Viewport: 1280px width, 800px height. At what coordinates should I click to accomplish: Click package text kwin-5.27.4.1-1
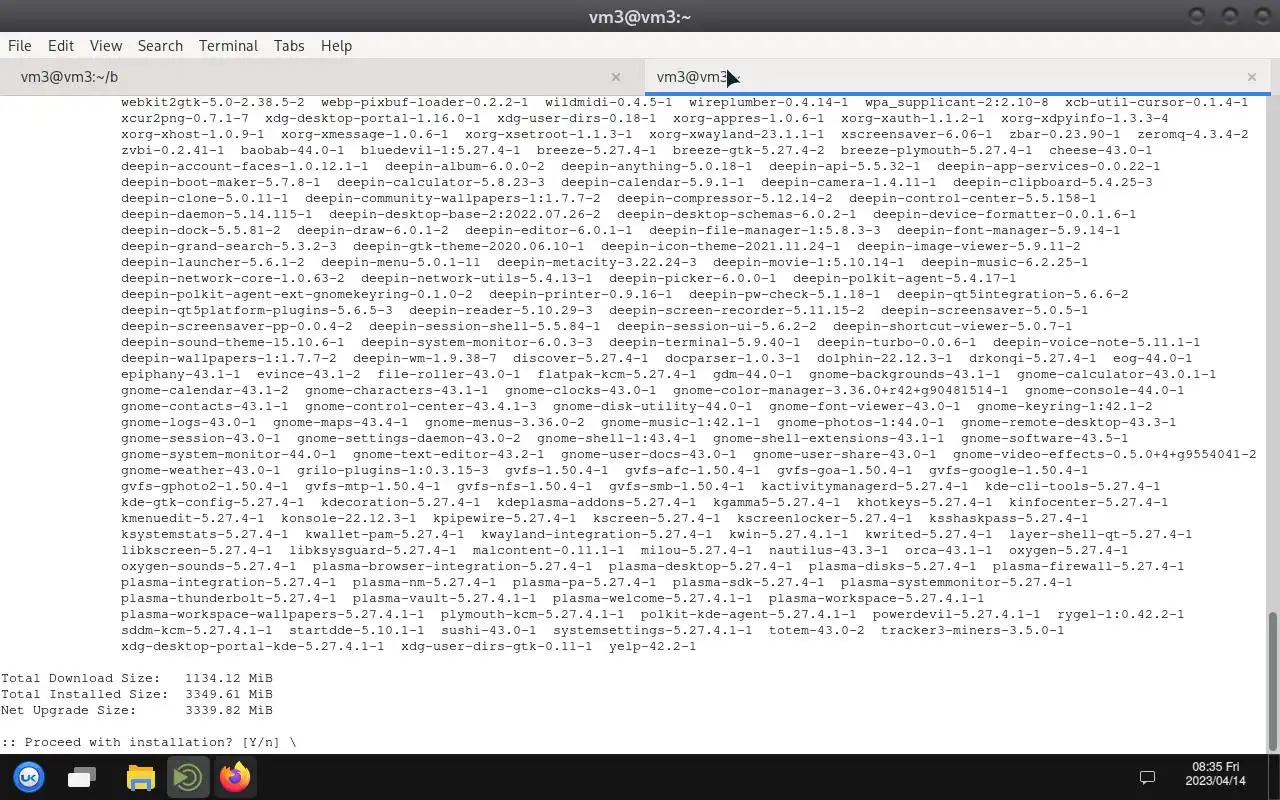[788, 534]
